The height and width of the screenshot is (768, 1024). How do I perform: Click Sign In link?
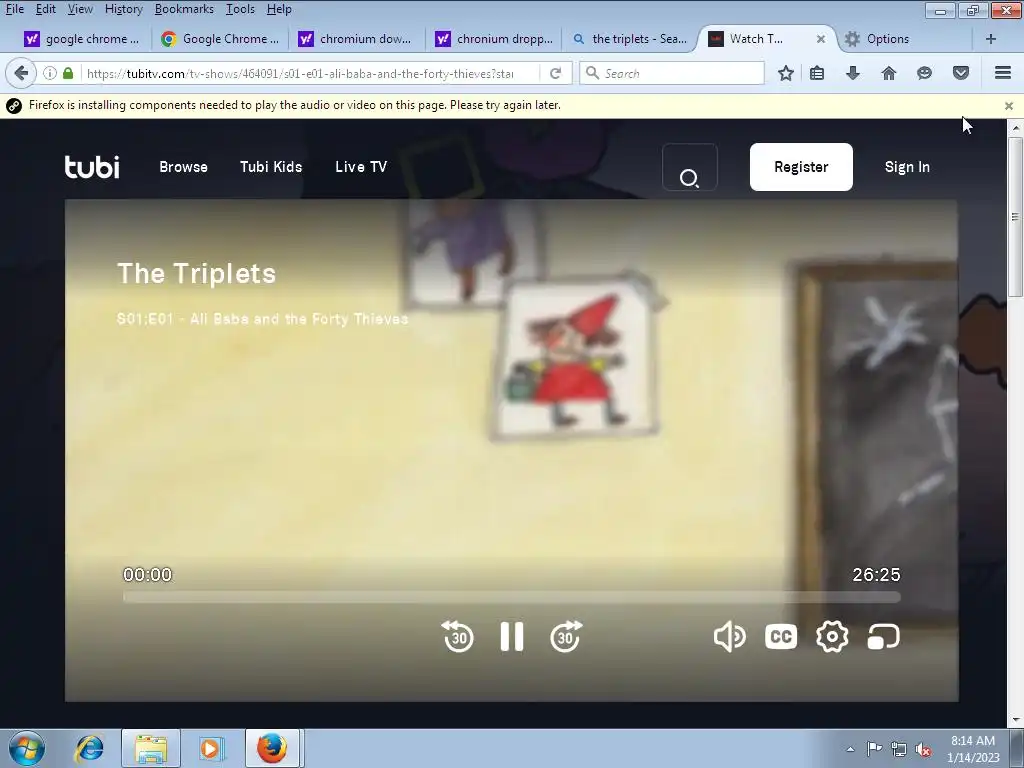pyautogui.click(x=907, y=167)
